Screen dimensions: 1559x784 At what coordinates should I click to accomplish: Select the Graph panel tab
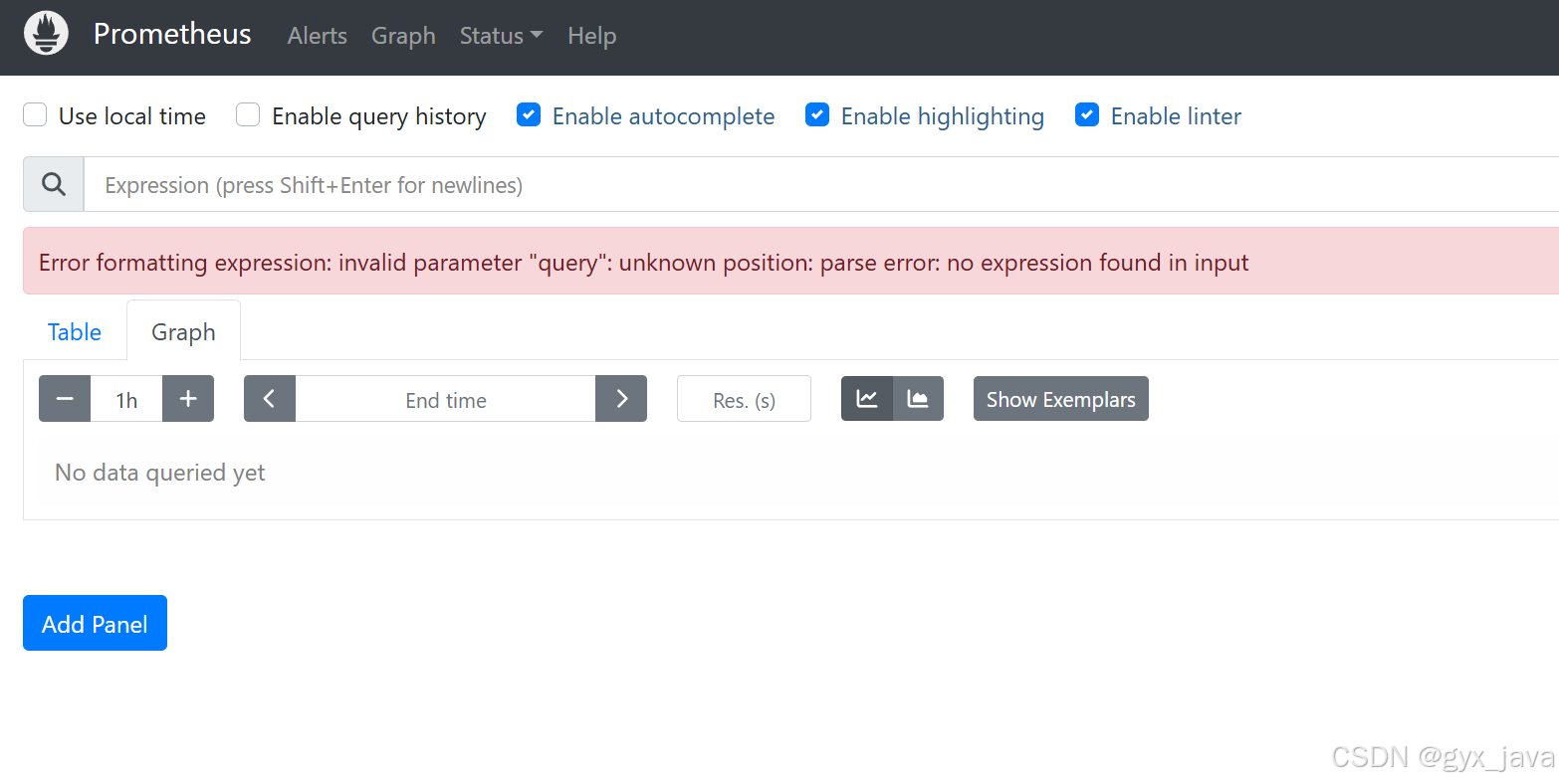coord(183,332)
